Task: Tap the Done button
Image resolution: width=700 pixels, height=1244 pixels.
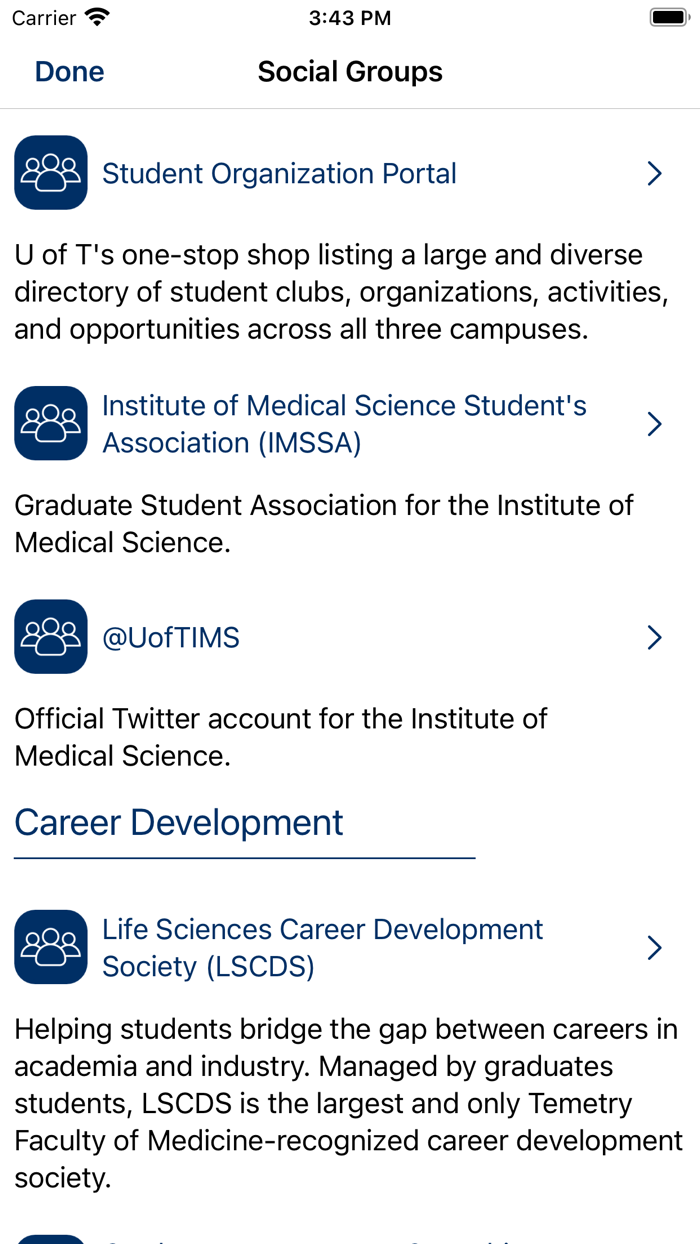Action: coord(69,72)
